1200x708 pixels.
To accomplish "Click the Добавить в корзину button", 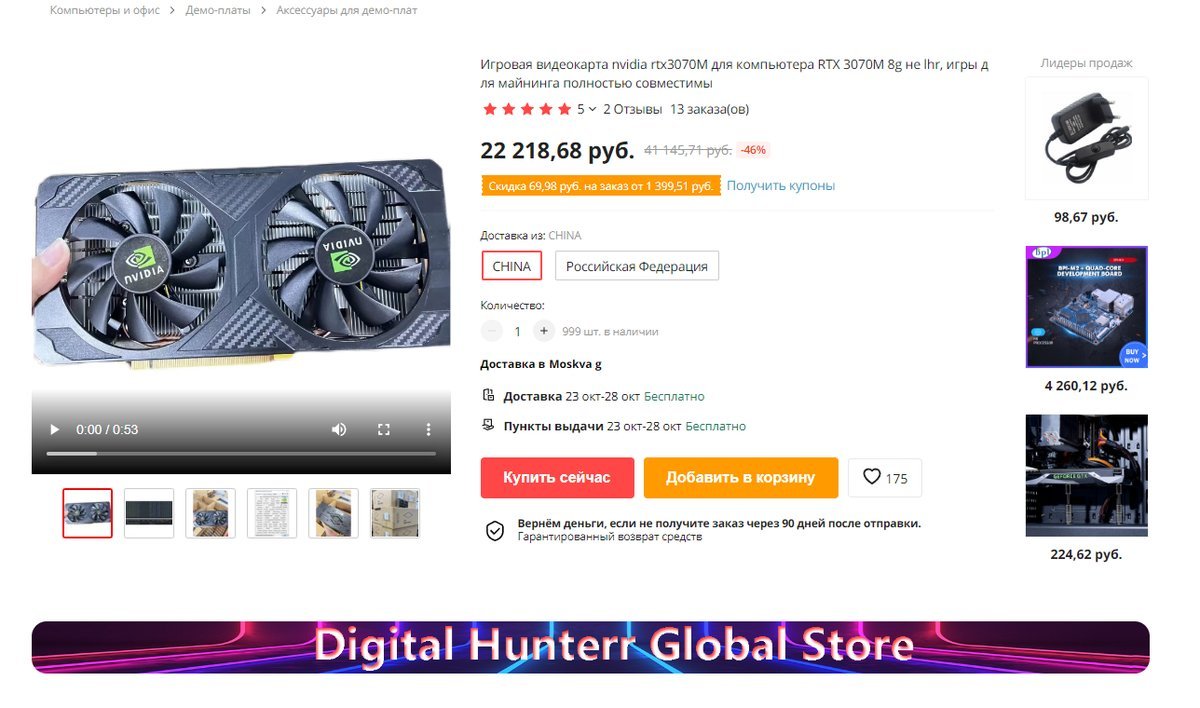I will tap(740, 478).
